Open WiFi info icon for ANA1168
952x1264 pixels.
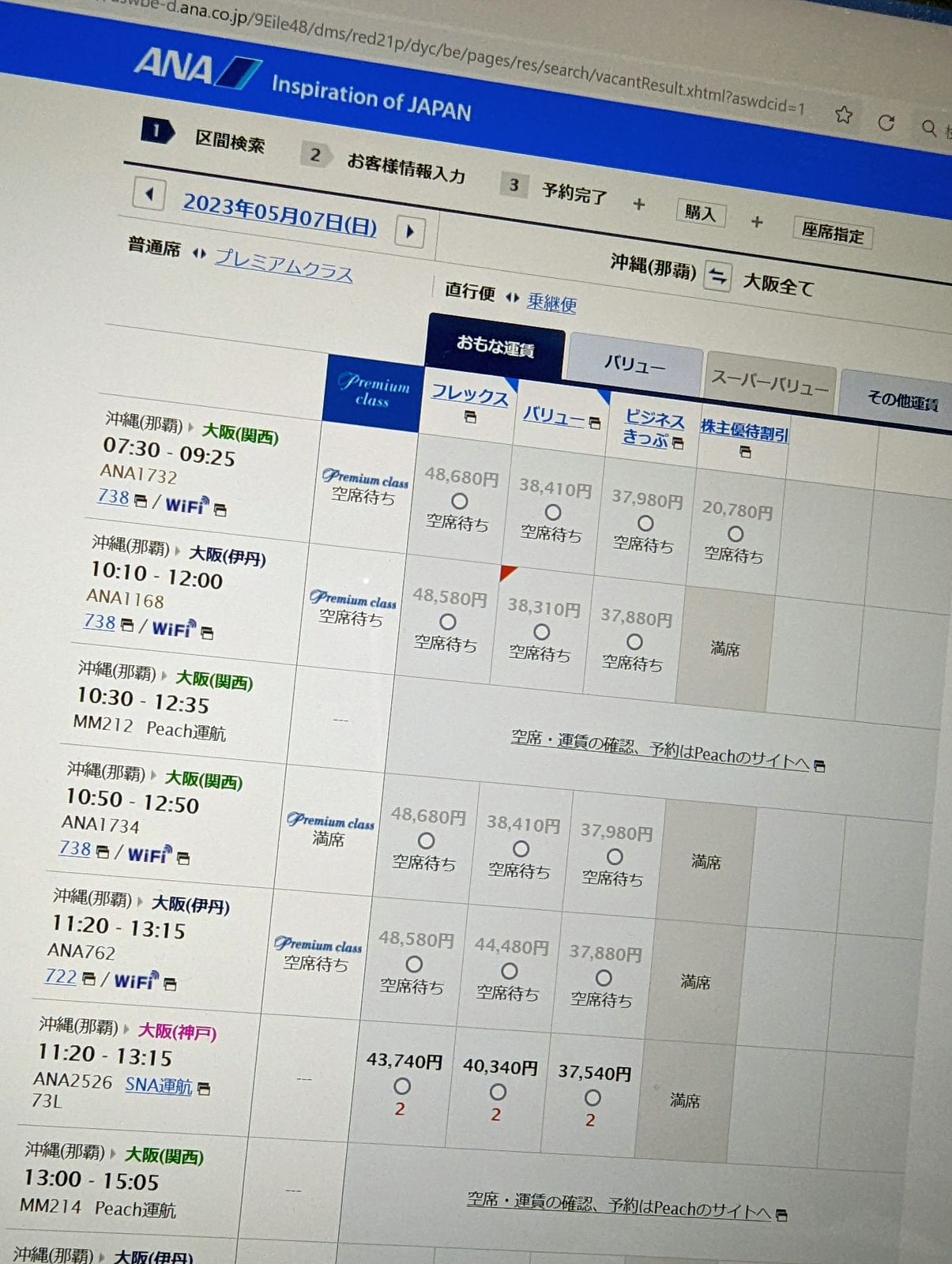(x=207, y=632)
